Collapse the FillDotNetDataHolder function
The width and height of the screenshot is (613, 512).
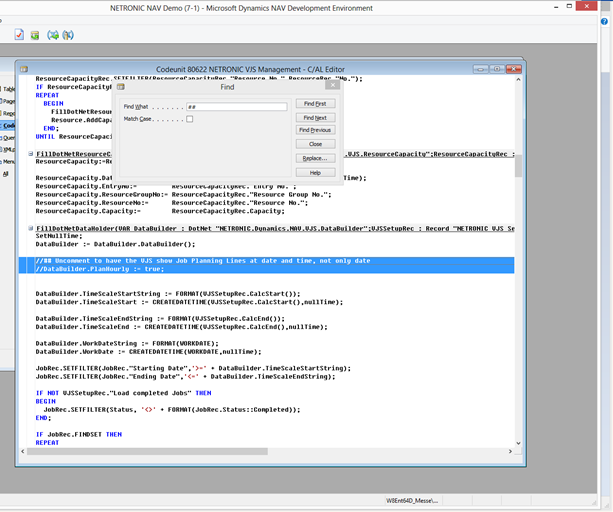[x=30, y=228]
